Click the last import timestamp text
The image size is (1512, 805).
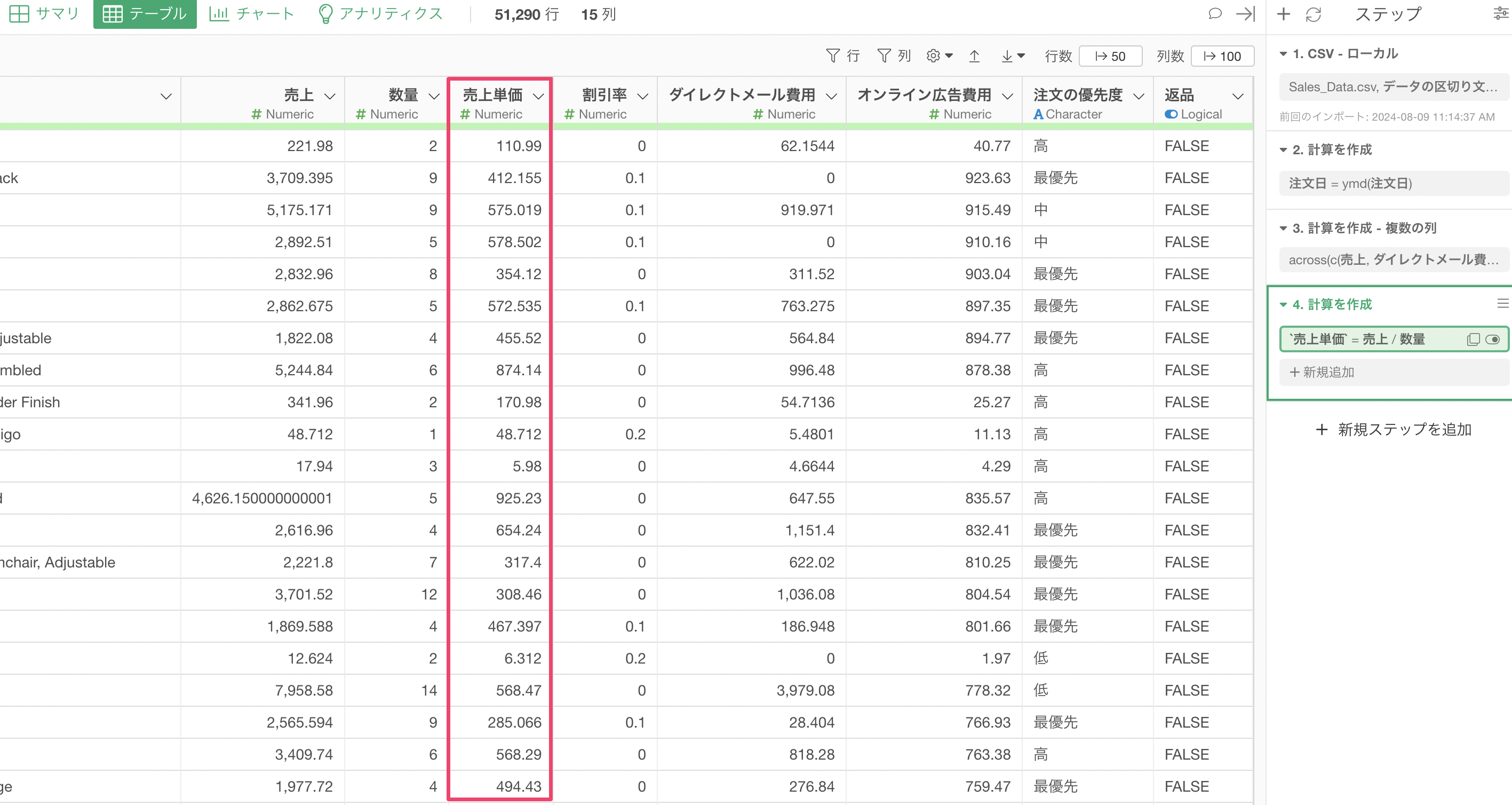[x=1387, y=117]
